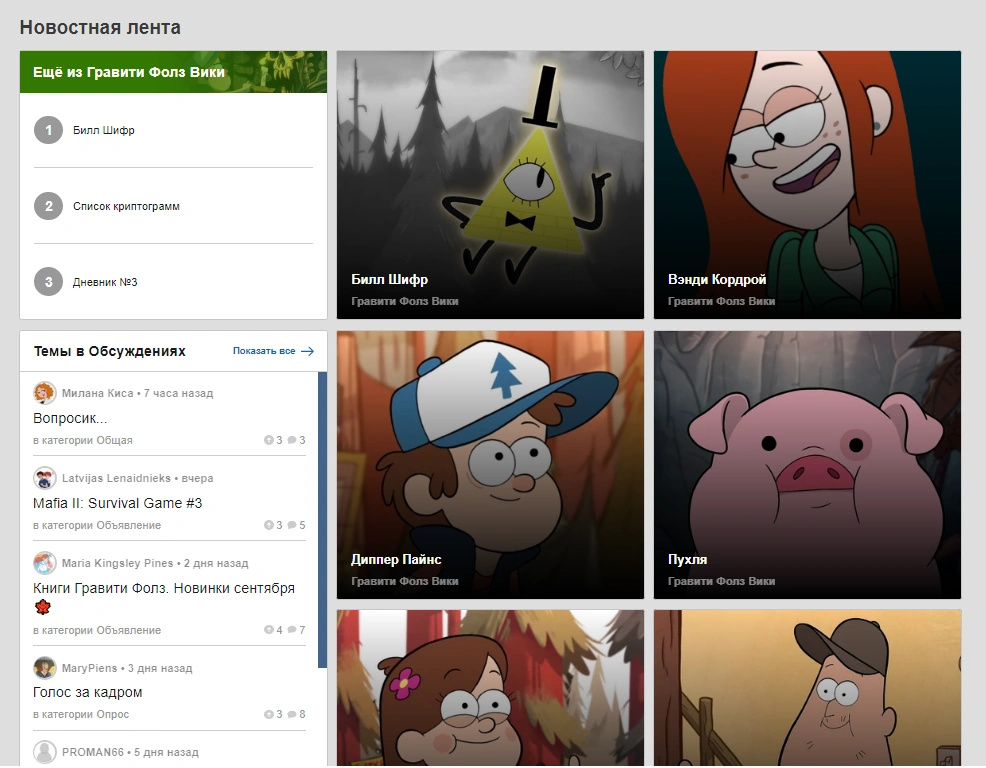Open the Список криптограмм article link
Screen dimensions: 986x768
[x=126, y=206]
